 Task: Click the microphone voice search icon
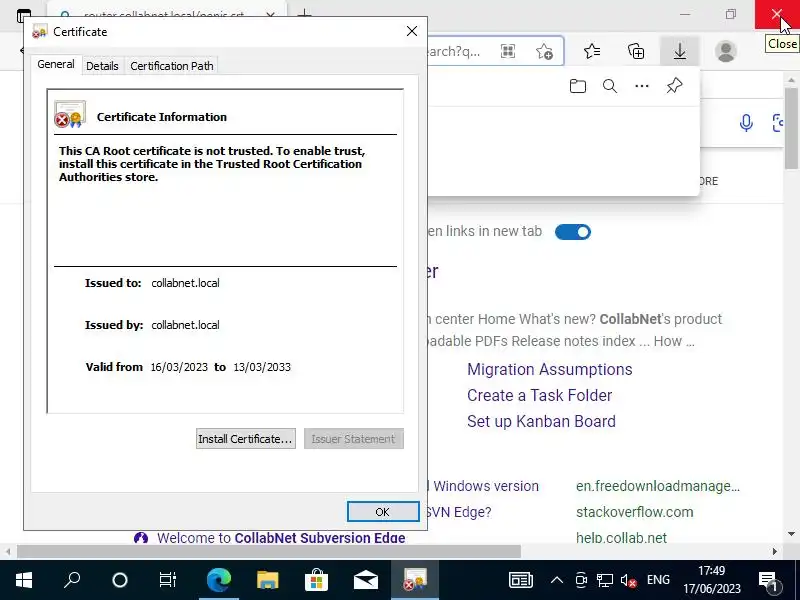pos(746,123)
